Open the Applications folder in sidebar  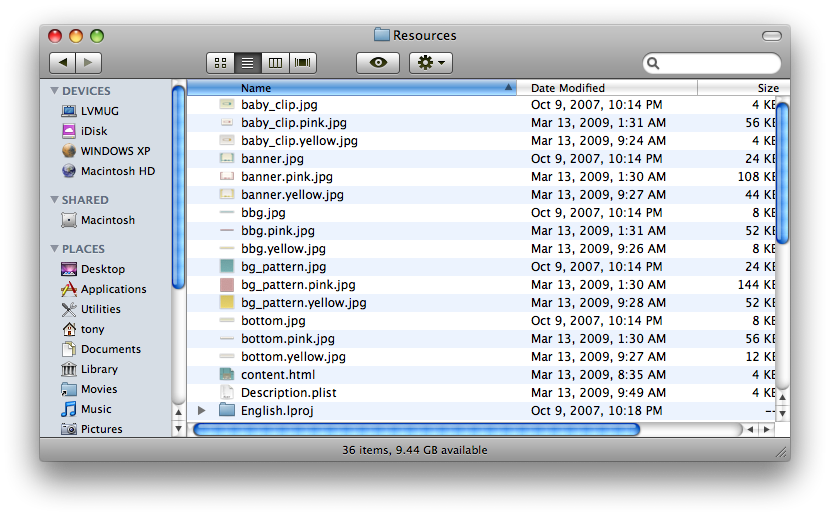point(113,289)
